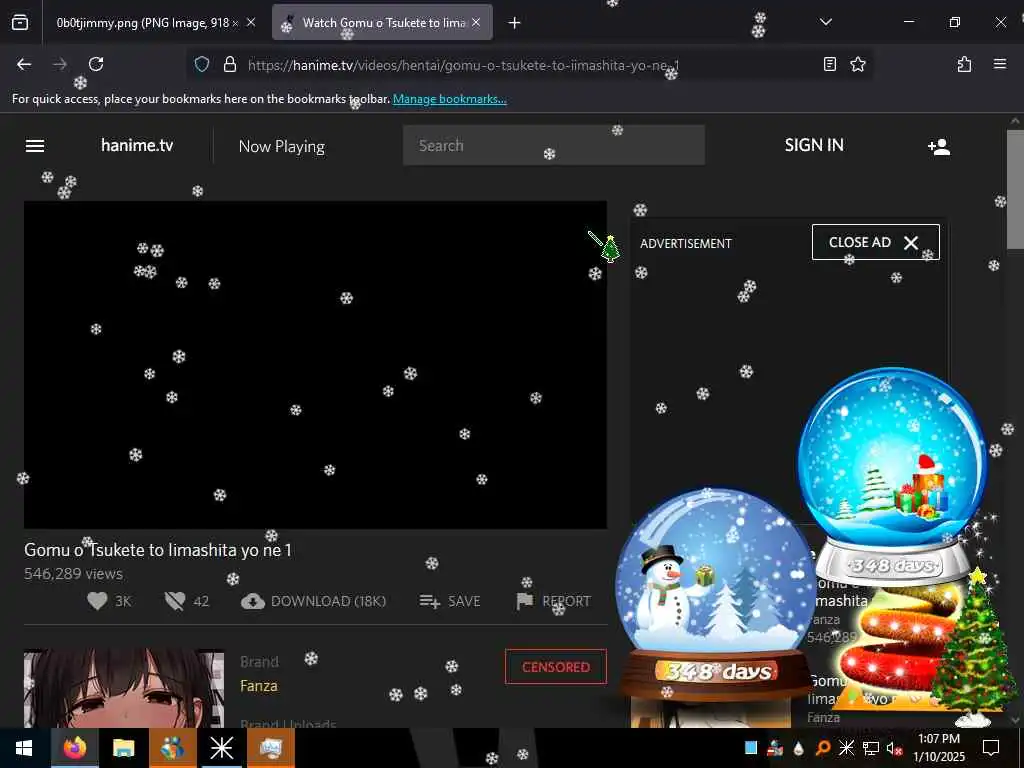The height and width of the screenshot is (768, 1024).
Task: Report the video with flag button
Action: 553,601
